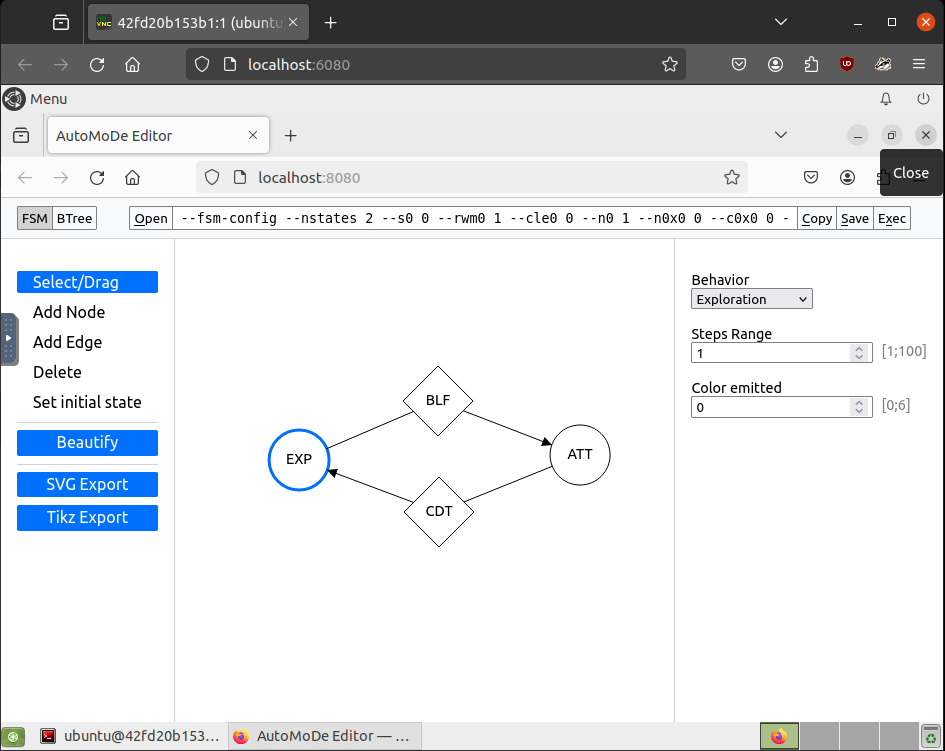Select the ATT state node

(580, 454)
